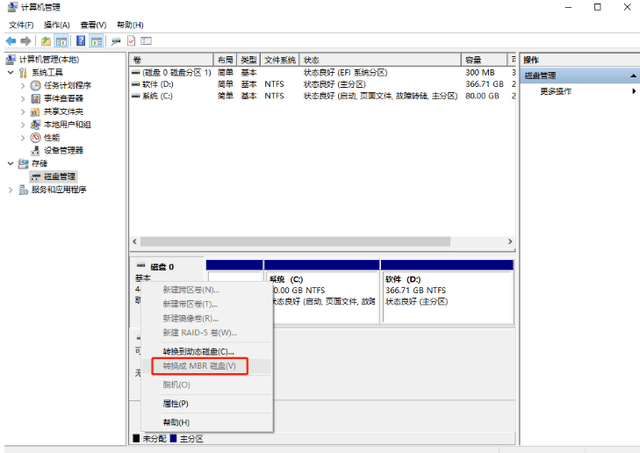Expand the 共享文件夹 tree node
Screen dimensions: 640x453
click(x=23, y=111)
